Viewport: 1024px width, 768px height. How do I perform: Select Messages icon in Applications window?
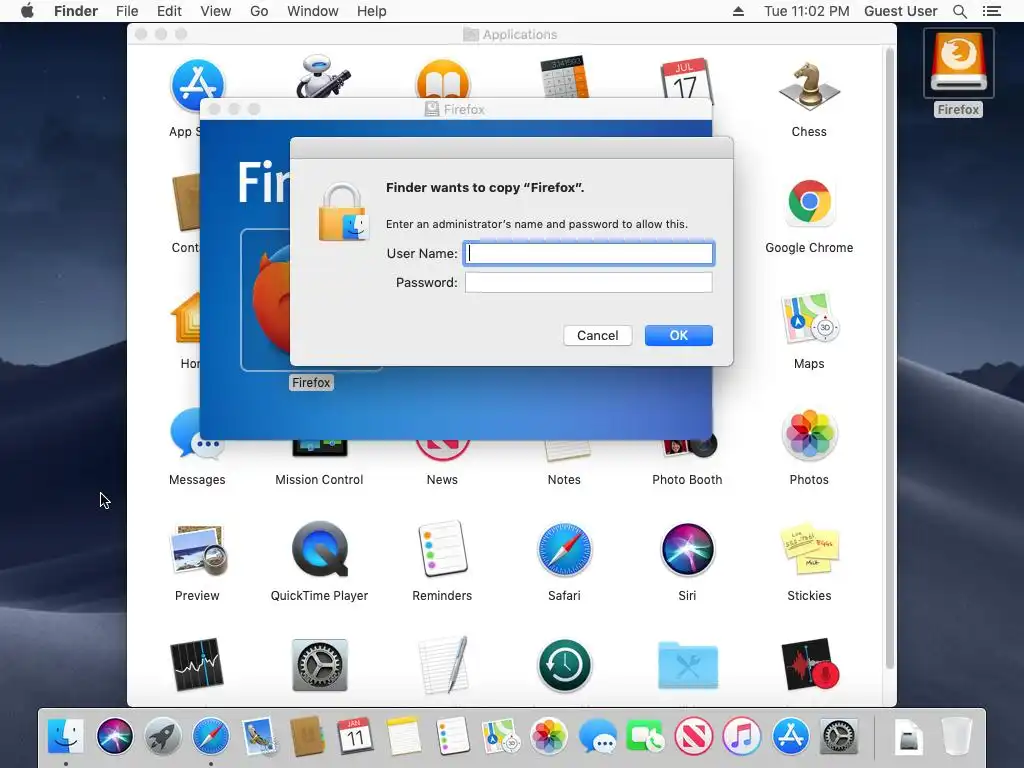197,434
